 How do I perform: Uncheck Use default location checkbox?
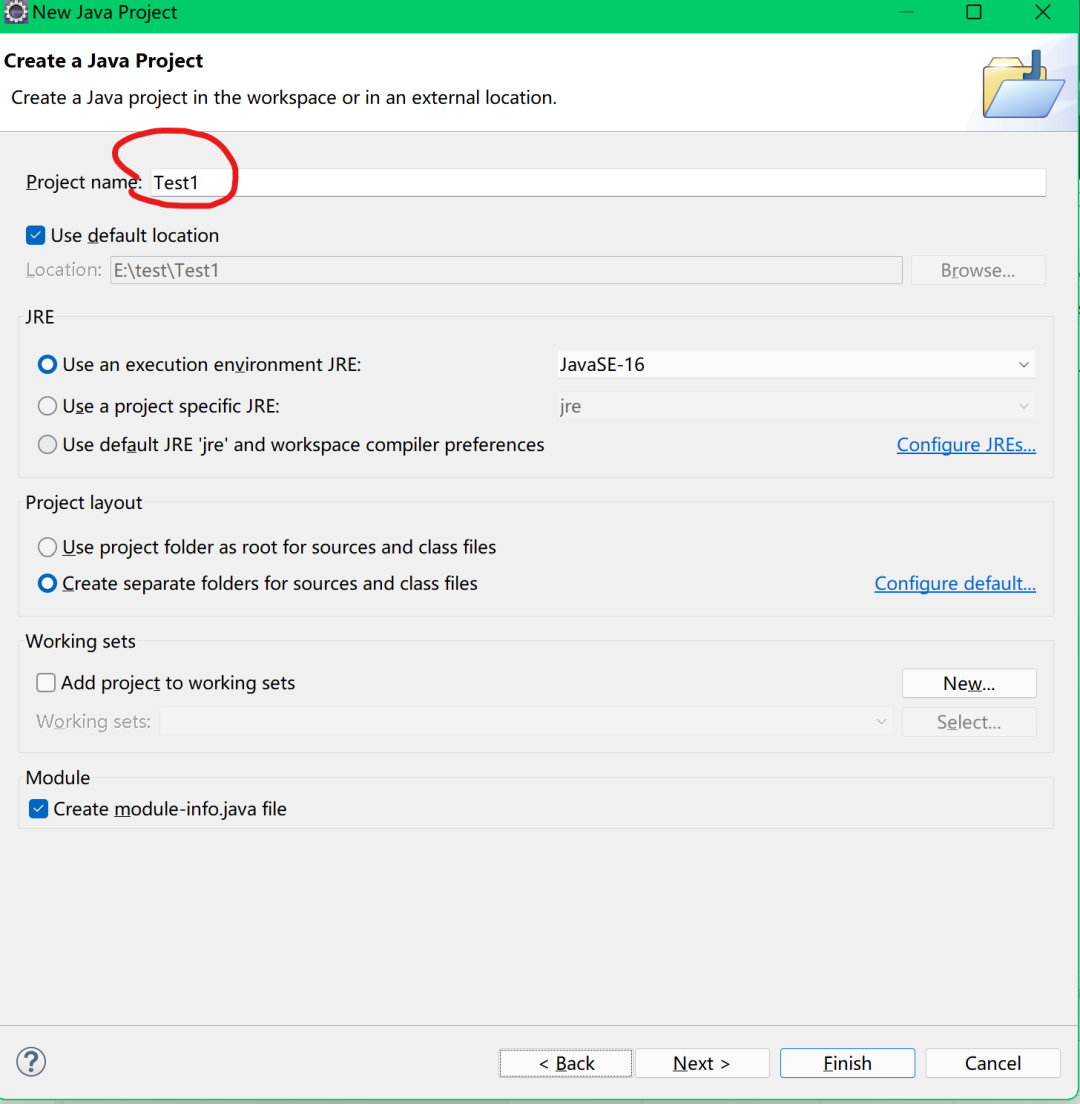(x=35, y=235)
